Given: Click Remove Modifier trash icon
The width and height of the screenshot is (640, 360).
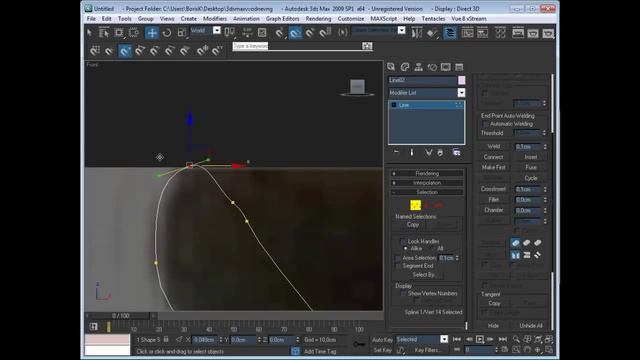Looking at the screenshot, I should point(440,152).
